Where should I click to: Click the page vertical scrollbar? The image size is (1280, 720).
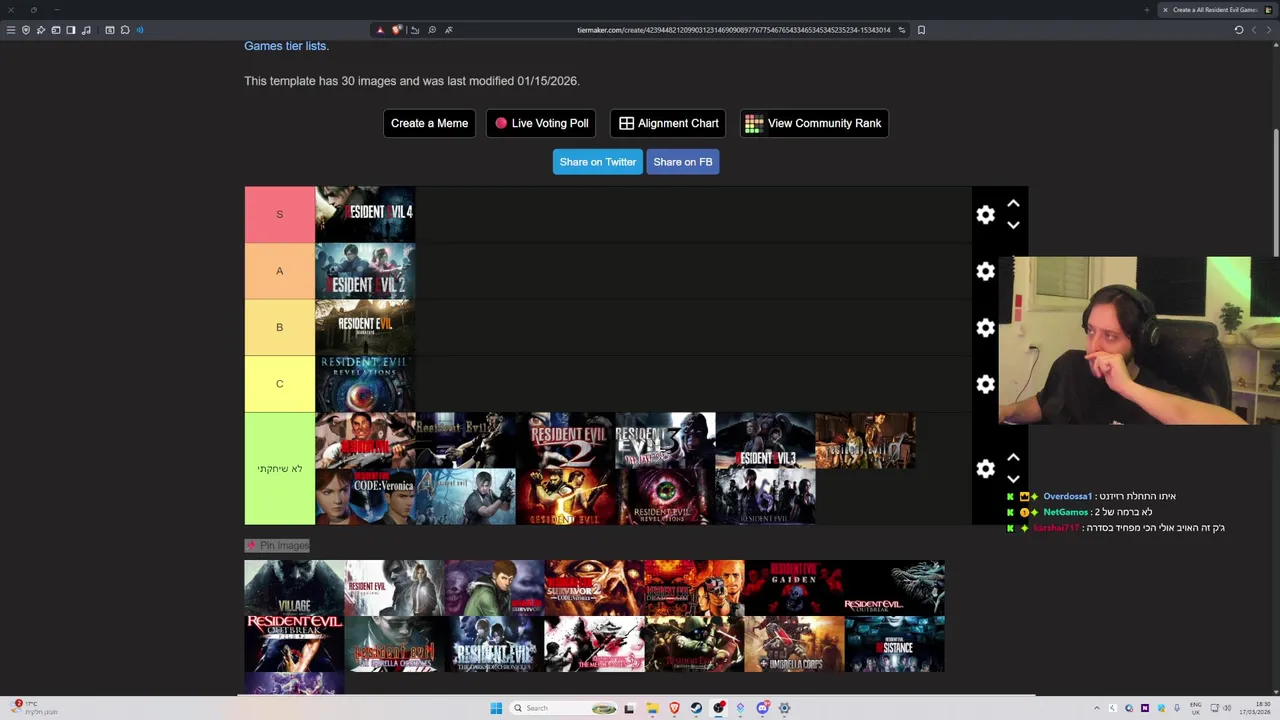point(1275,195)
